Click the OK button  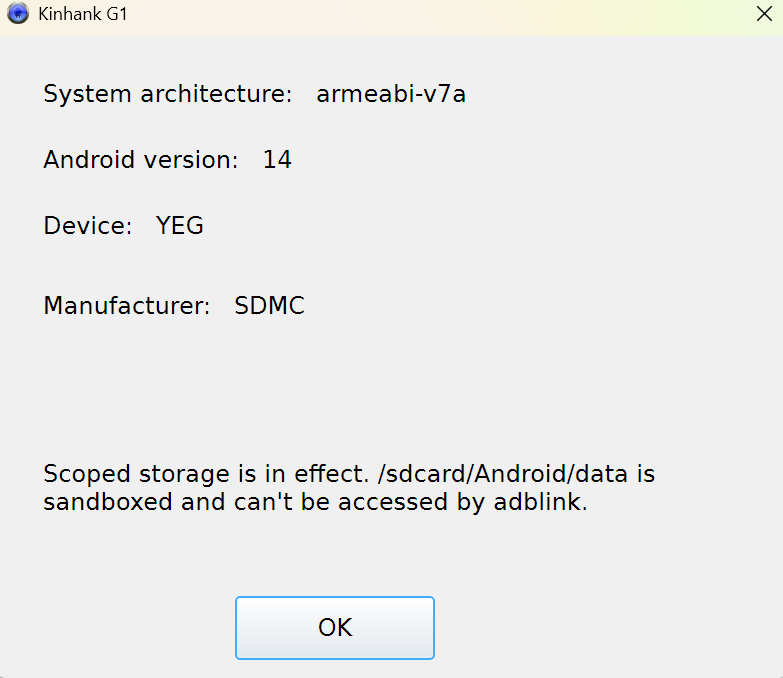(335, 628)
